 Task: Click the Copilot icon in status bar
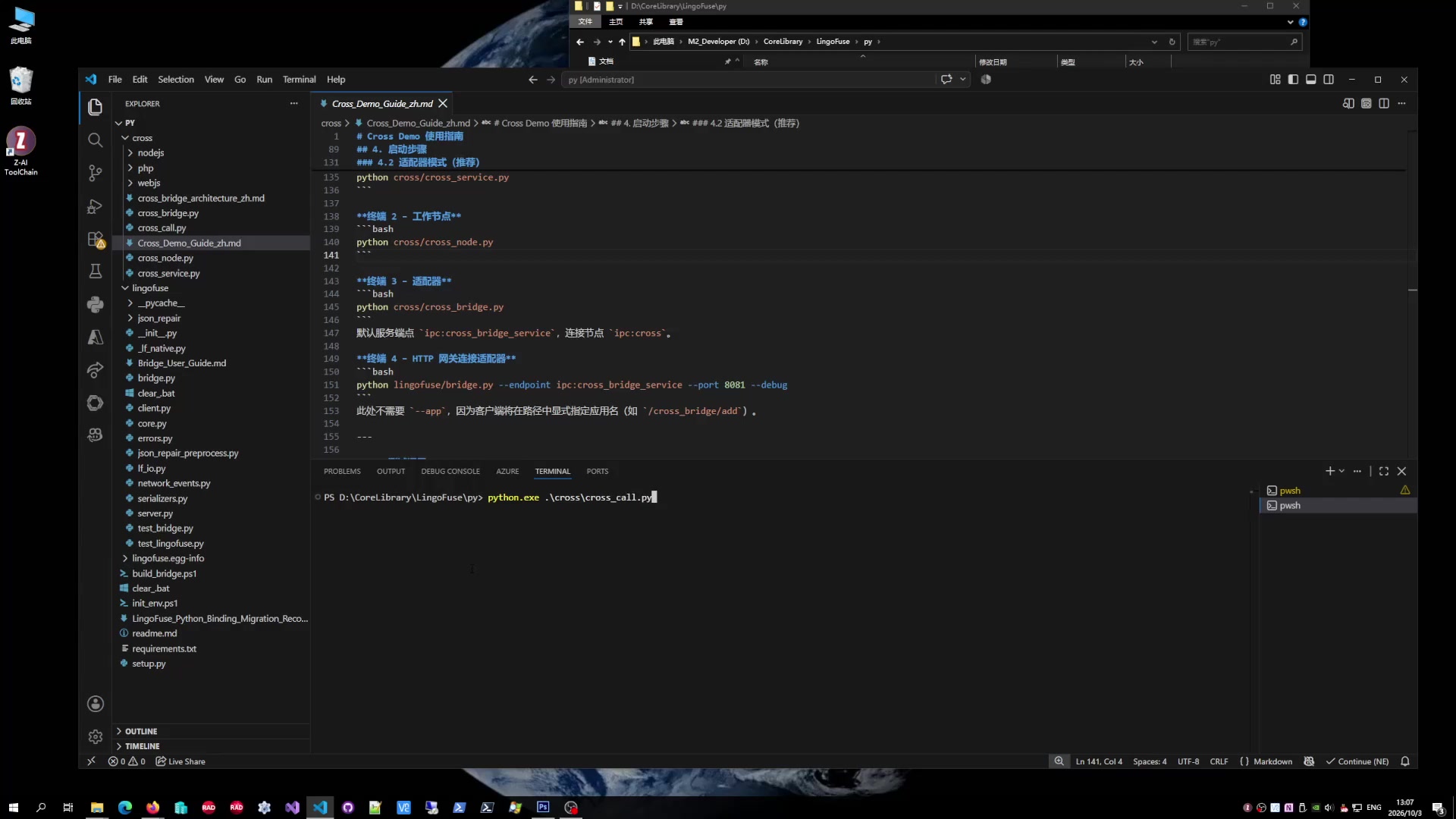pos(1309,761)
